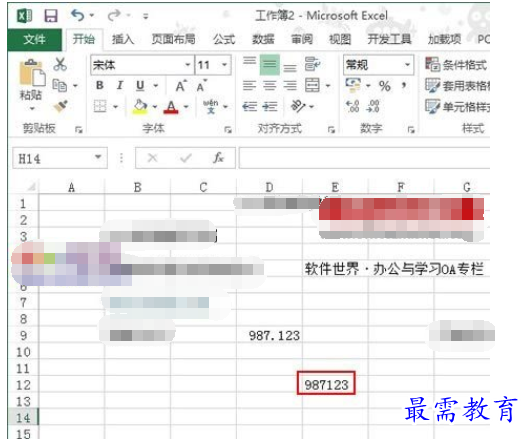The height and width of the screenshot is (441, 526).
Task: Expand the borders dropdown arrow
Action: pyautogui.click(x=115, y=107)
